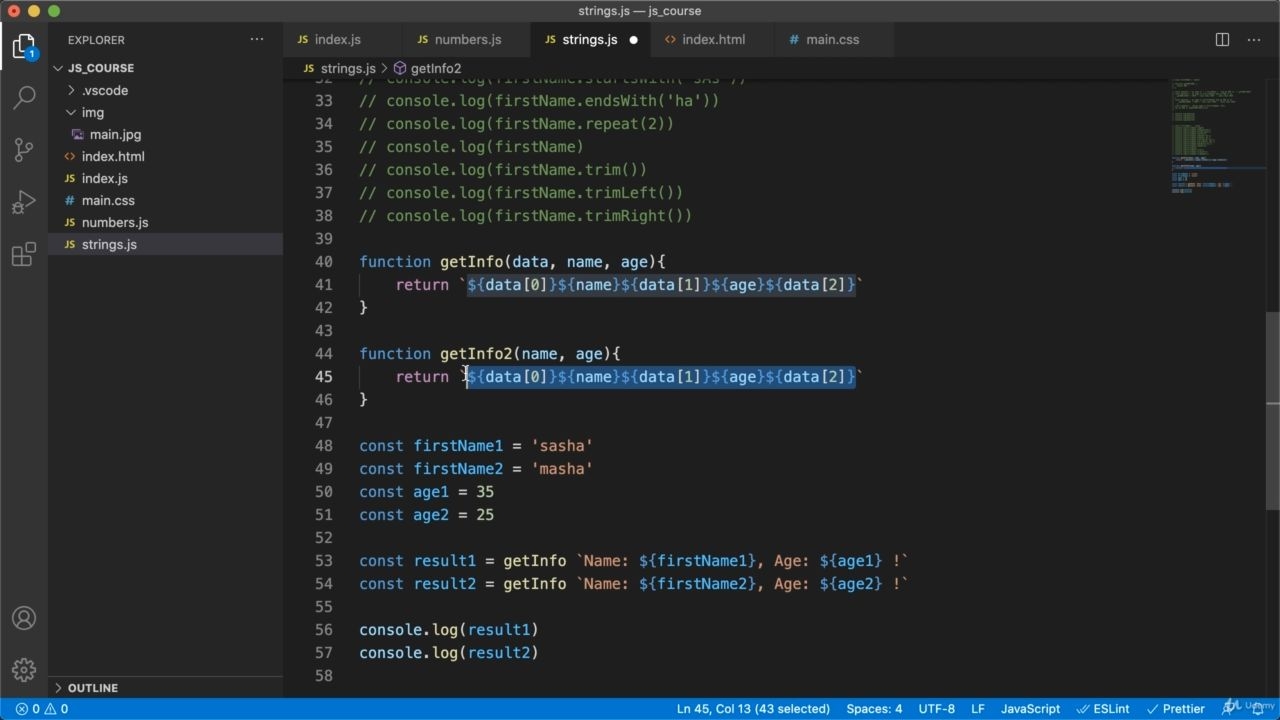Click JavaScript language mode in status bar
This screenshot has width=1280, height=720.
1030,709
